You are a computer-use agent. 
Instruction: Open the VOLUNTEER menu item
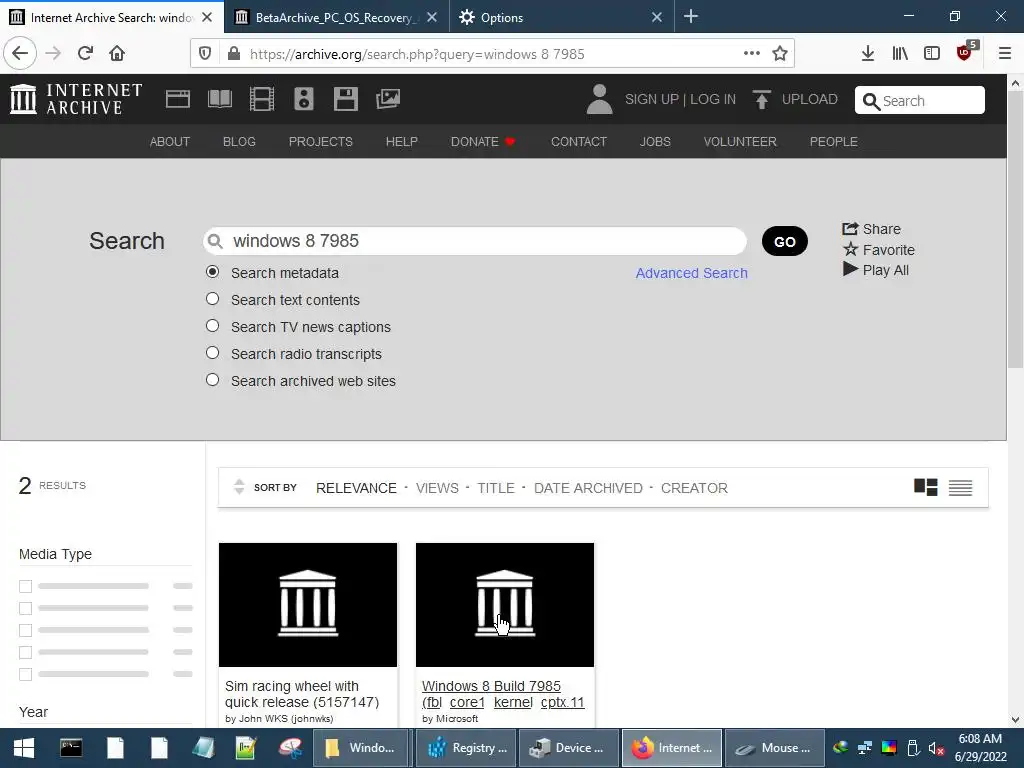tap(740, 142)
